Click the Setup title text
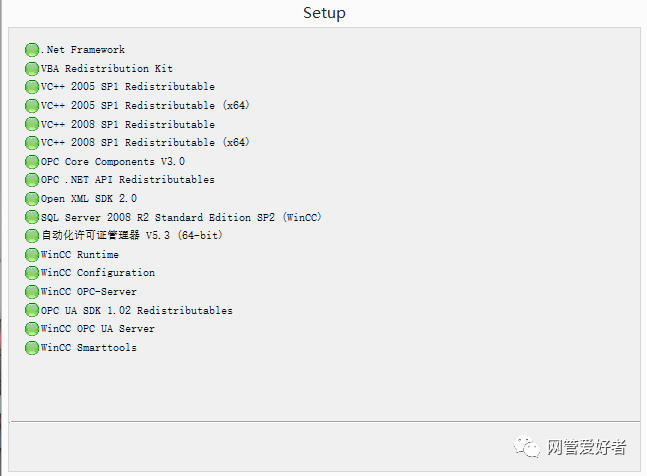The image size is (647, 476). 324,13
